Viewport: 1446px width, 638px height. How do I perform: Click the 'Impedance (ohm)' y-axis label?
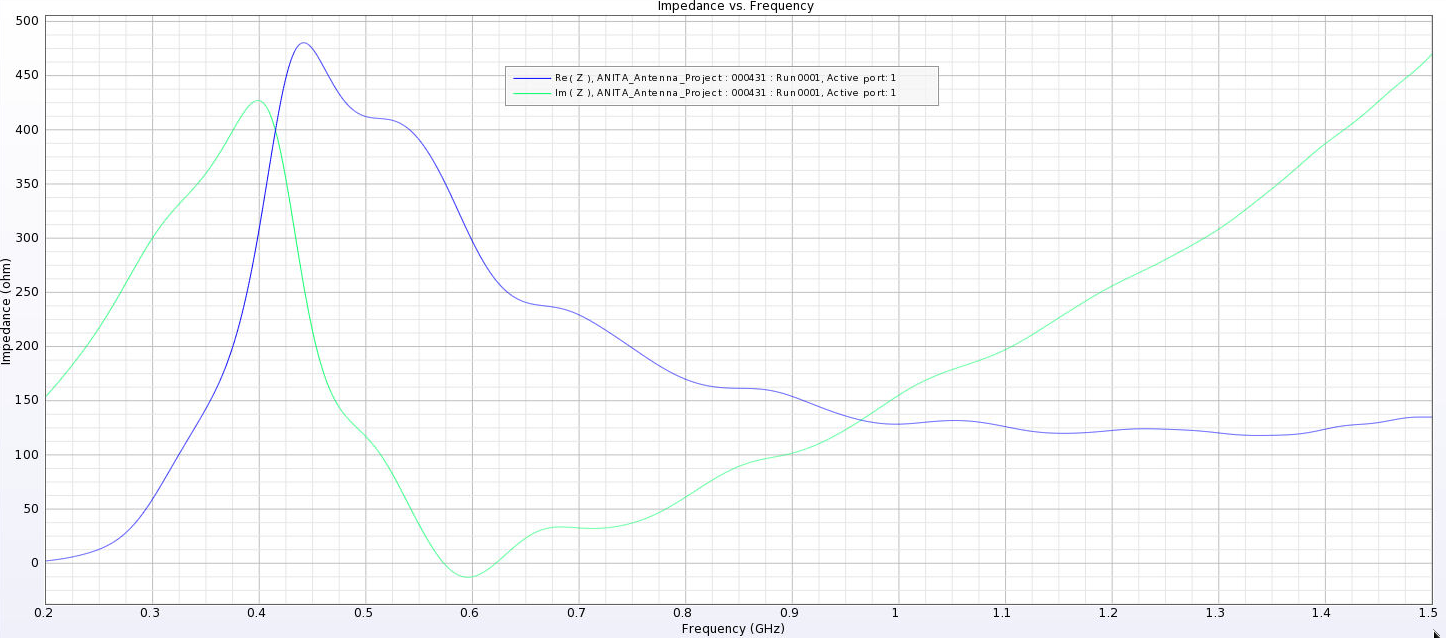click(x=7, y=313)
